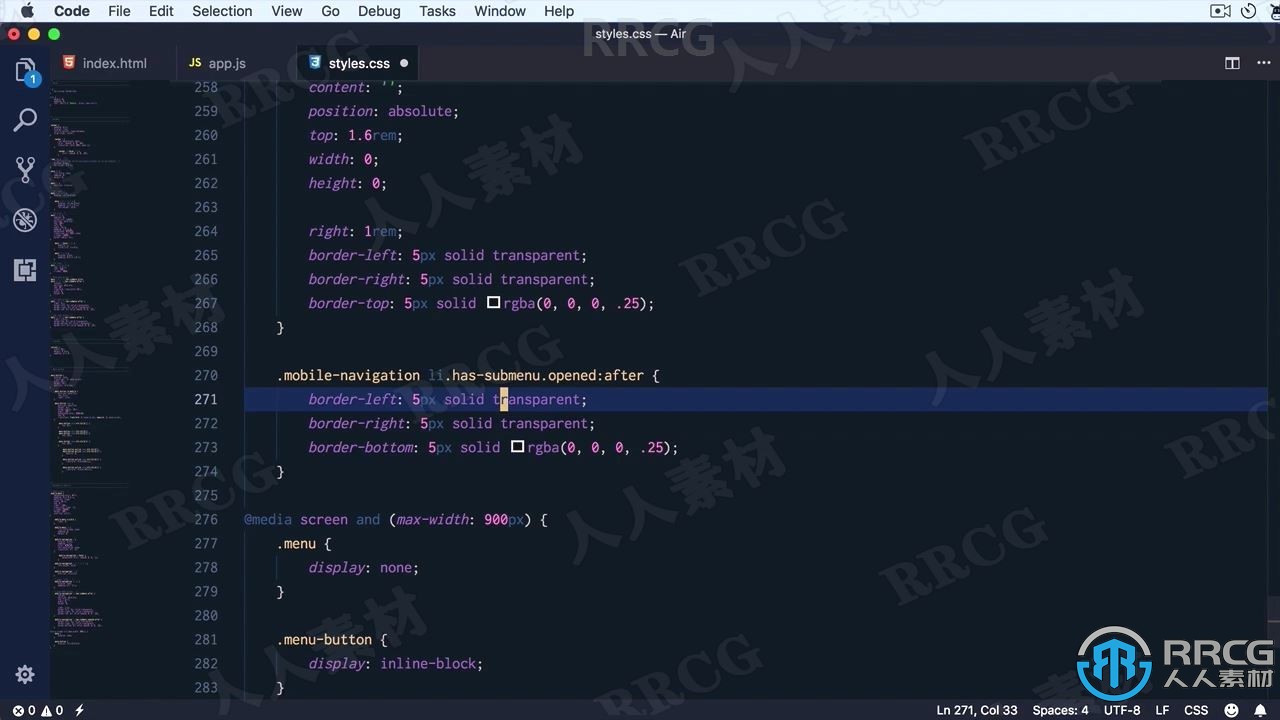
Task: Click line number 270 in gutter
Action: click(205, 375)
